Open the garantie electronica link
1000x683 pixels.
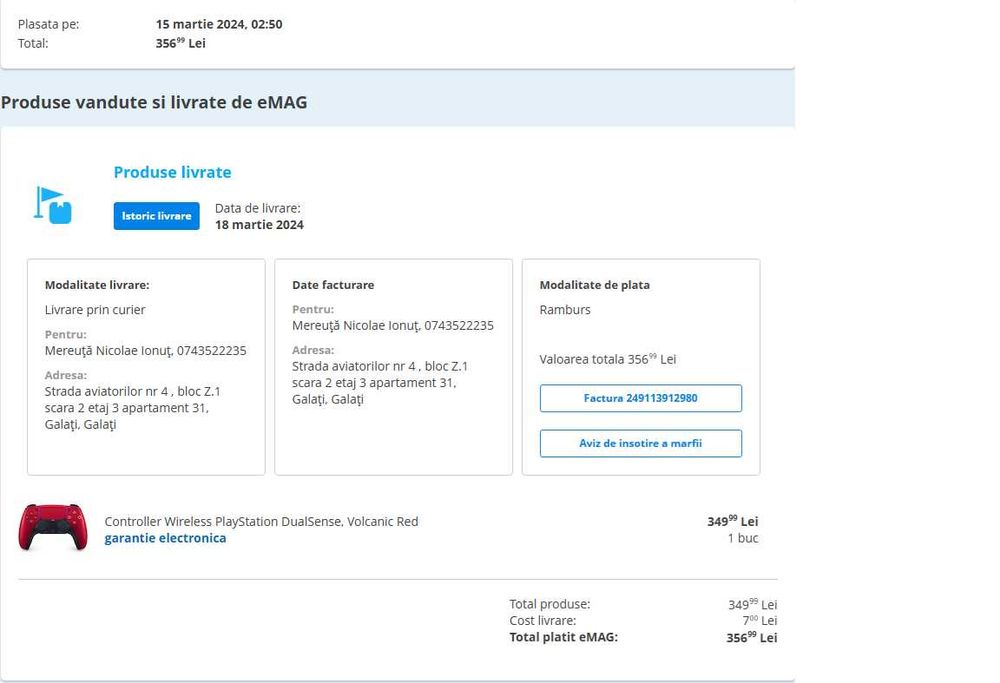coord(165,538)
